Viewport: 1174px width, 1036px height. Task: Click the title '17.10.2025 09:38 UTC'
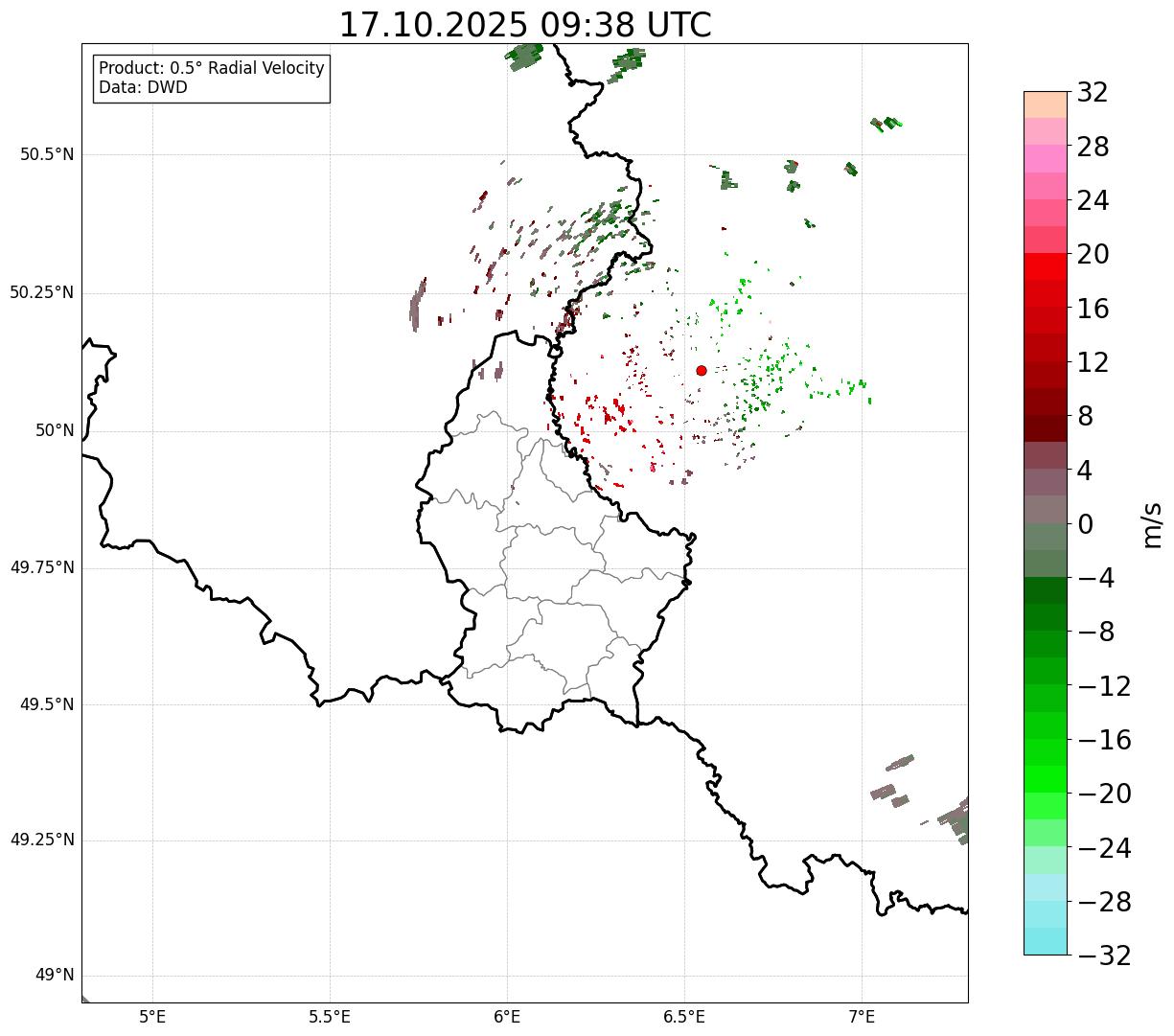(x=525, y=25)
